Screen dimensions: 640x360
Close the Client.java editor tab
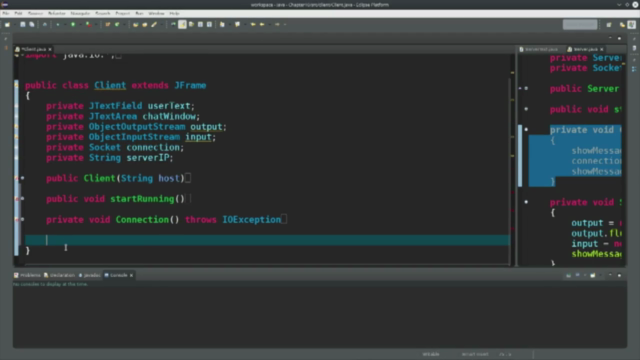50,49
